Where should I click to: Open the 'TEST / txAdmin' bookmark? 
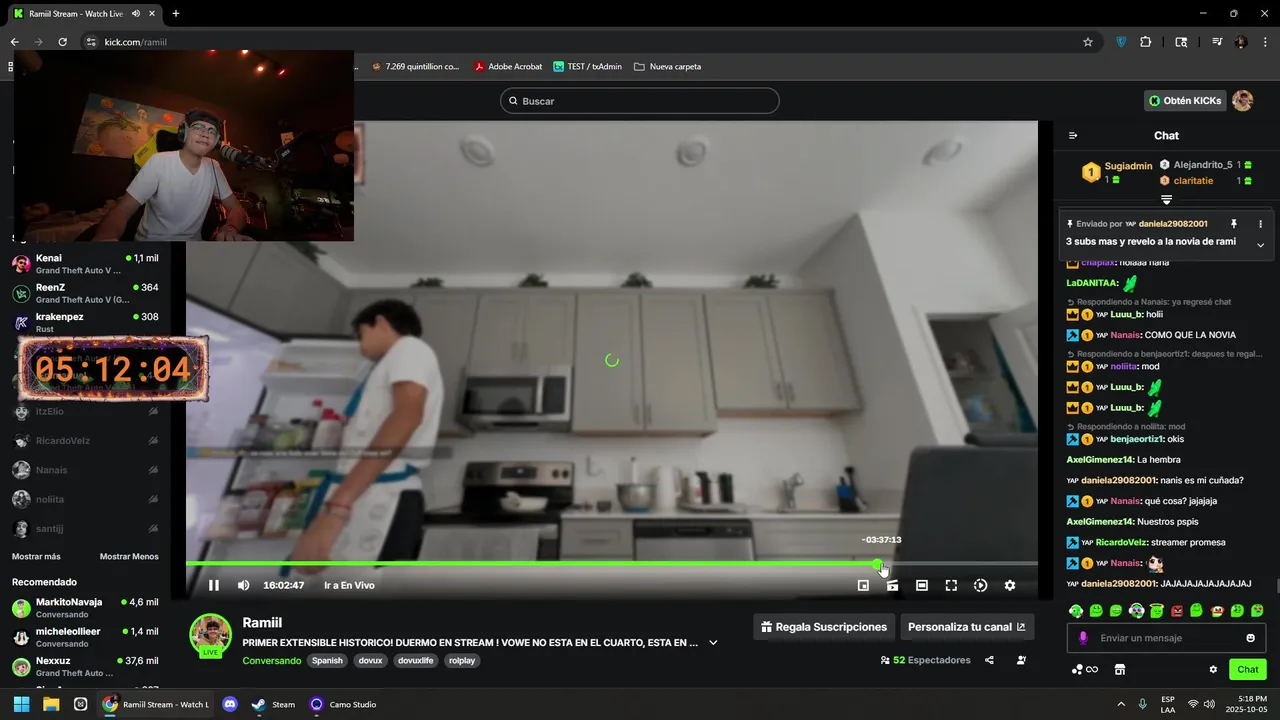587,67
